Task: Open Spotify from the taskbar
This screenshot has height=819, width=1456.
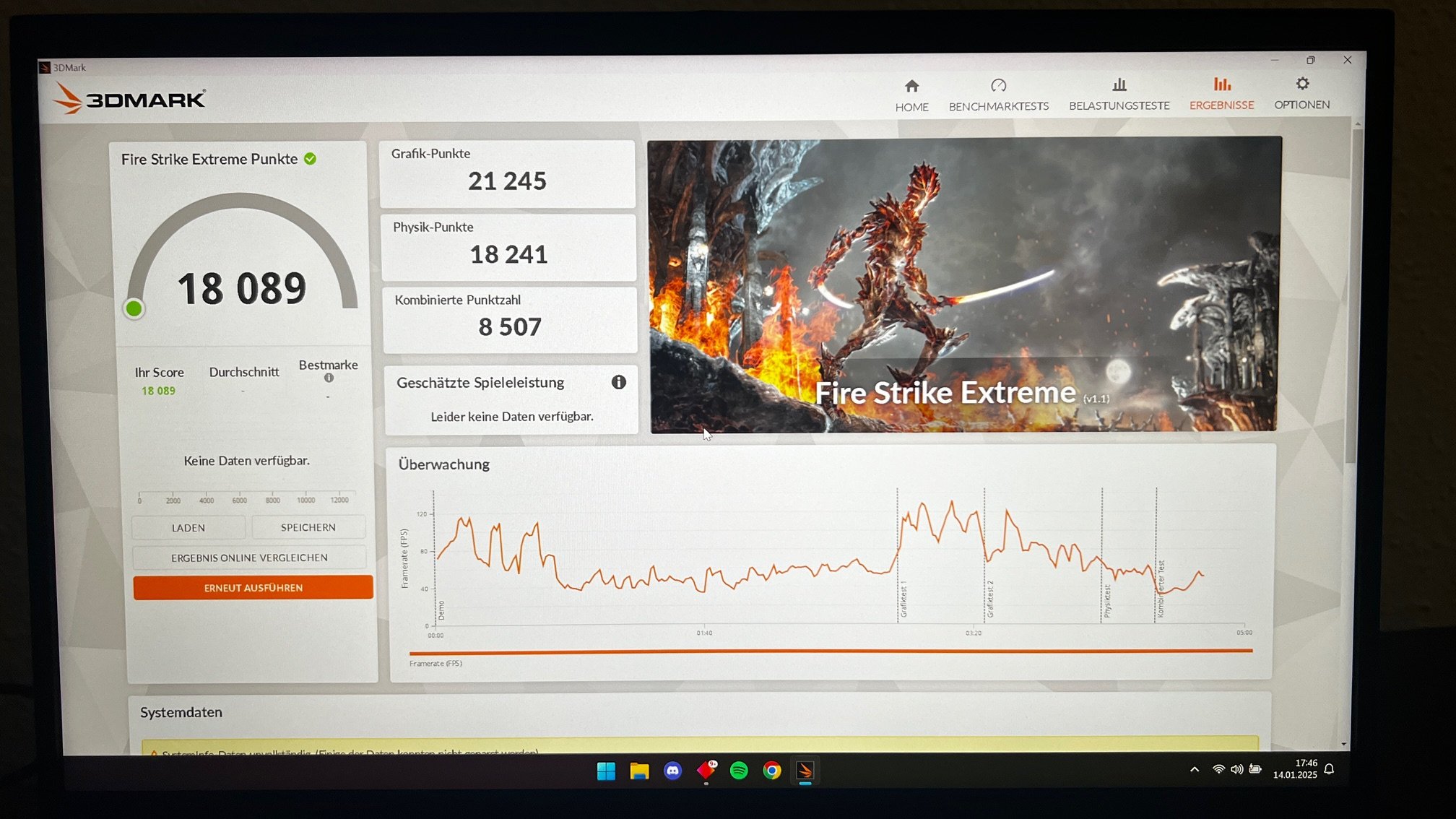Action: point(739,771)
